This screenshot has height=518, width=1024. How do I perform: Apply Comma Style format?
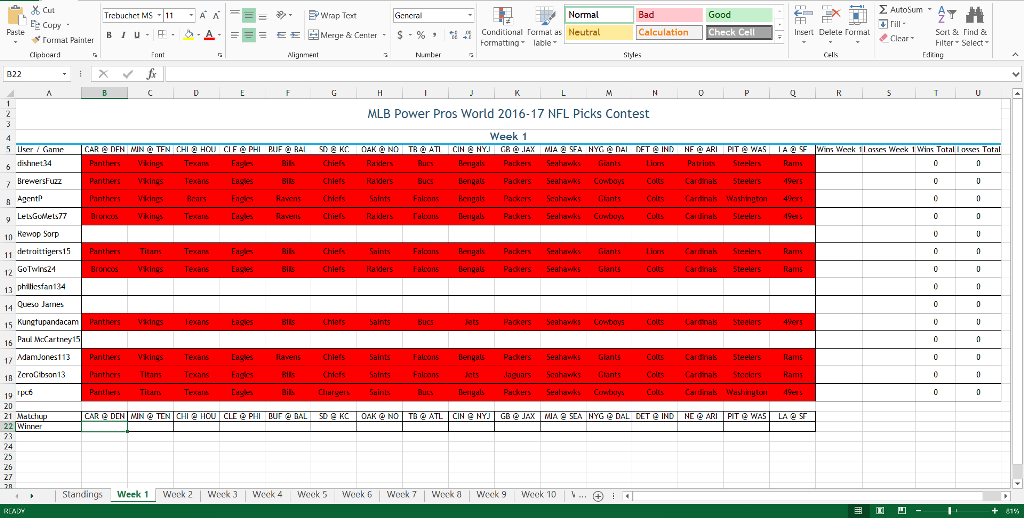tap(434, 35)
